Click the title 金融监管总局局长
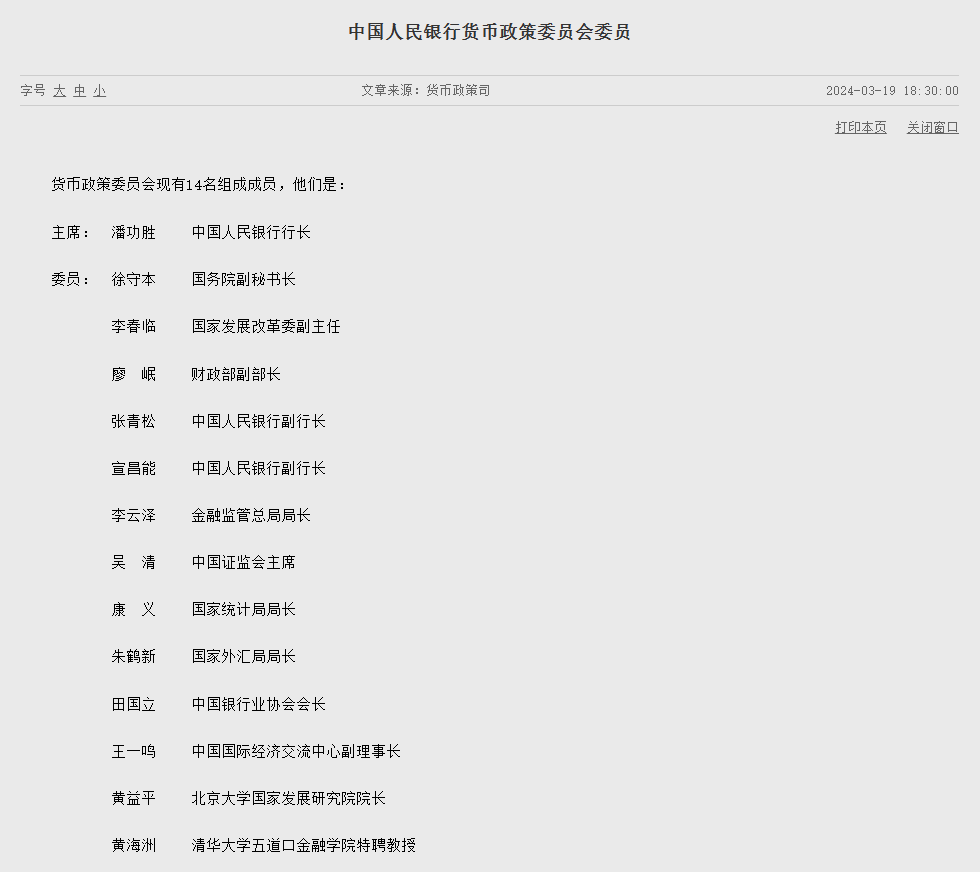The width and height of the screenshot is (980, 872). pyautogui.click(x=251, y=516)
